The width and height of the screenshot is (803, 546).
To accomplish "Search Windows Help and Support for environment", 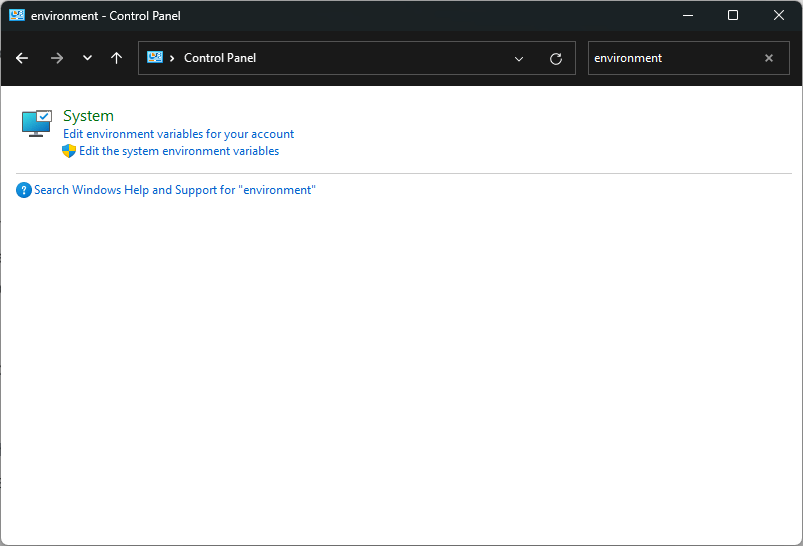I will pyautogui.click(x=175, y=190).
